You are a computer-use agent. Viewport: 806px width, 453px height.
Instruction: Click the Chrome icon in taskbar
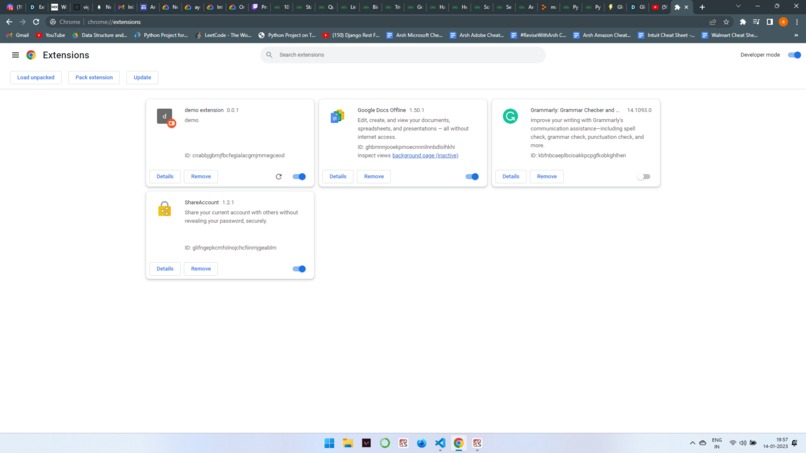pos(459,443)
